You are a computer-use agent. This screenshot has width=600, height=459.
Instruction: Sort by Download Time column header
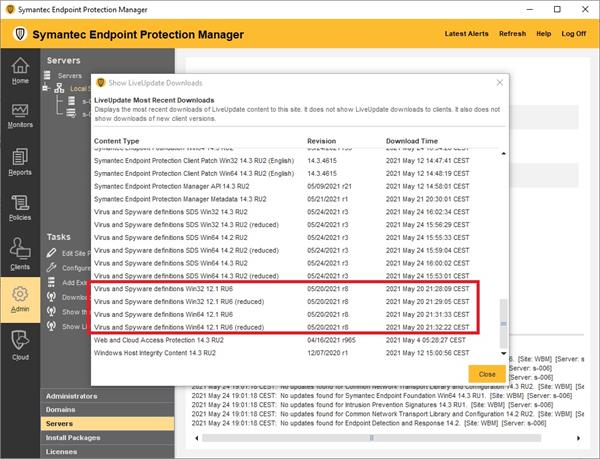[412, 141]
